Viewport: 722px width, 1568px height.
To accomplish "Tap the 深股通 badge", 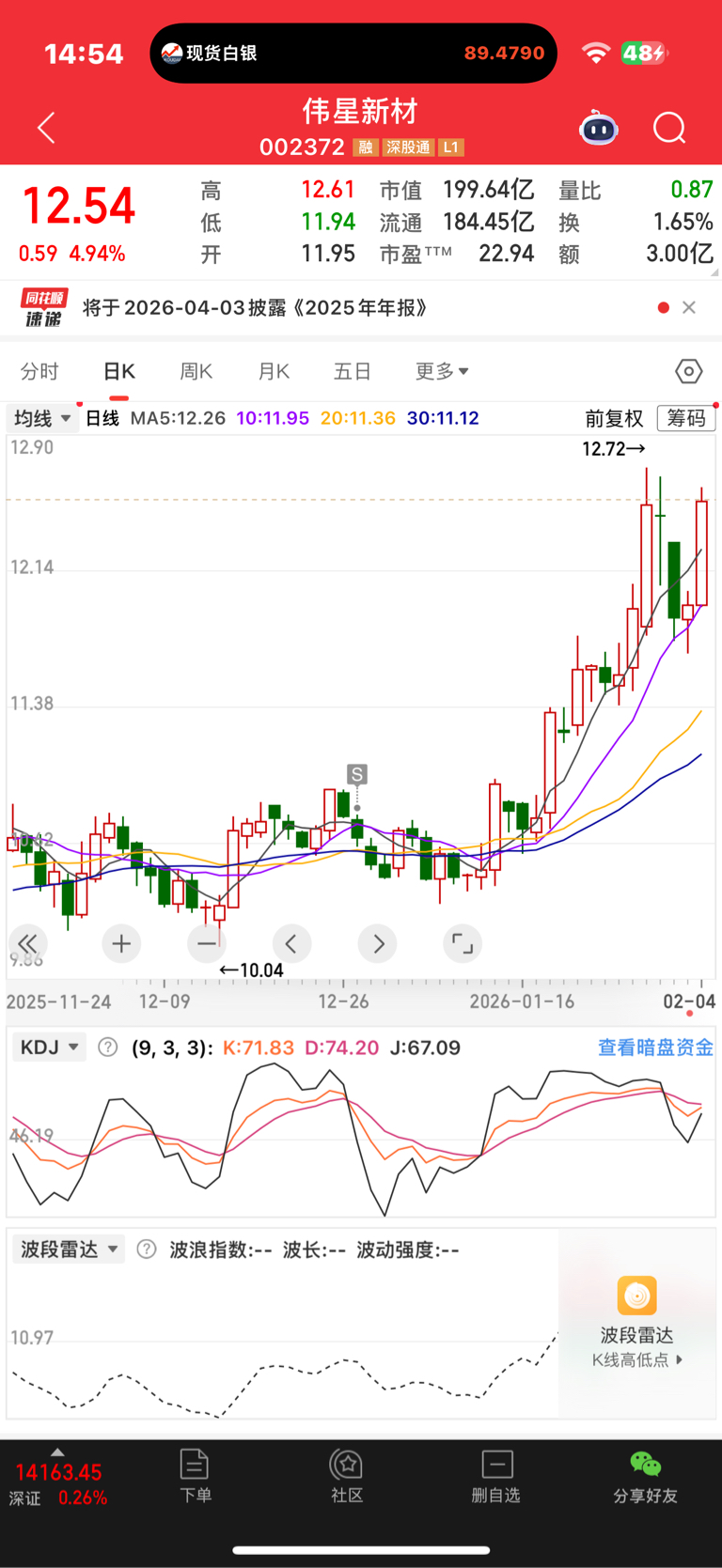I will coord(408,147).
